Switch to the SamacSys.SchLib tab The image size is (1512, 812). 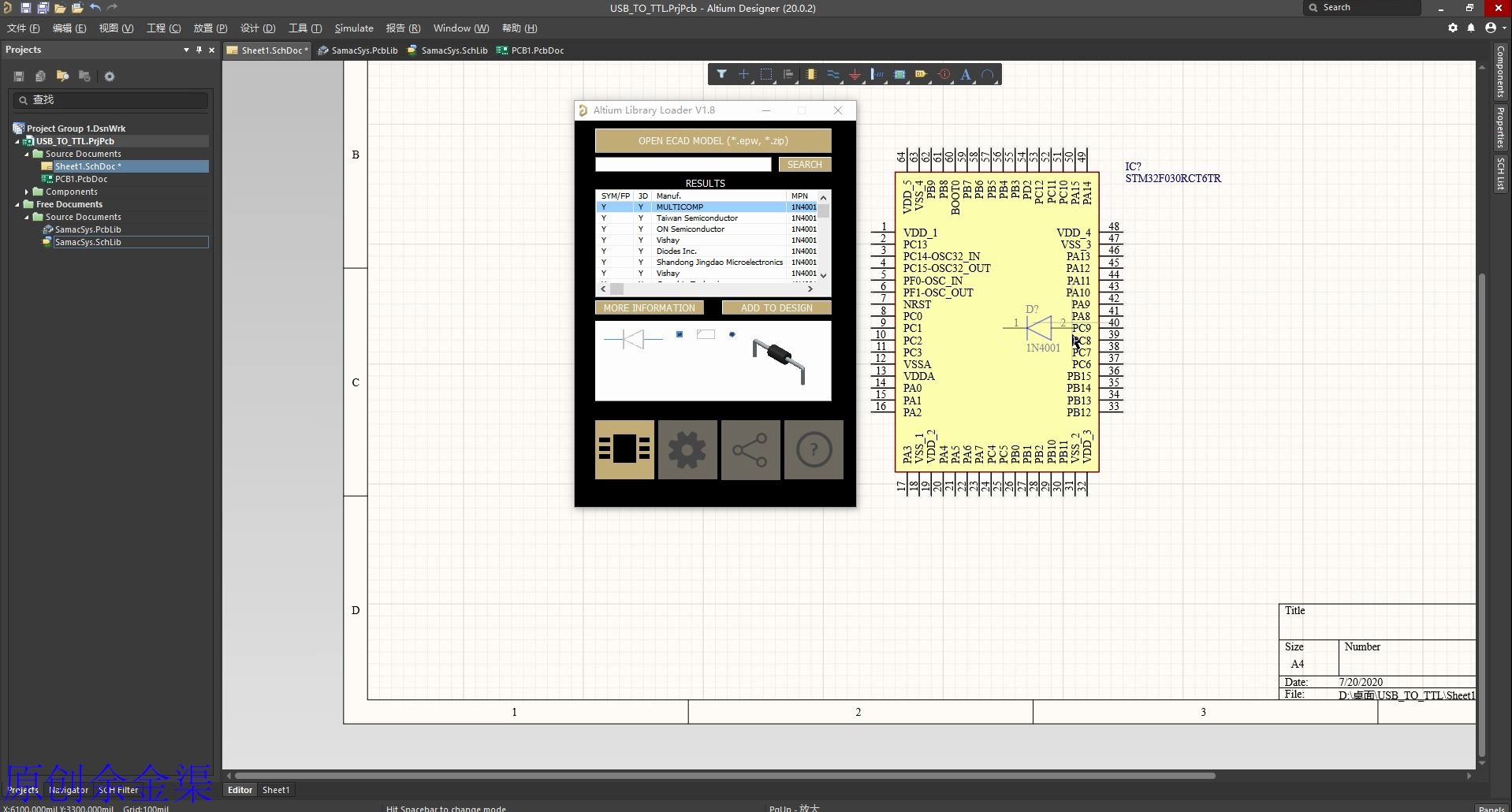point(448,50)
